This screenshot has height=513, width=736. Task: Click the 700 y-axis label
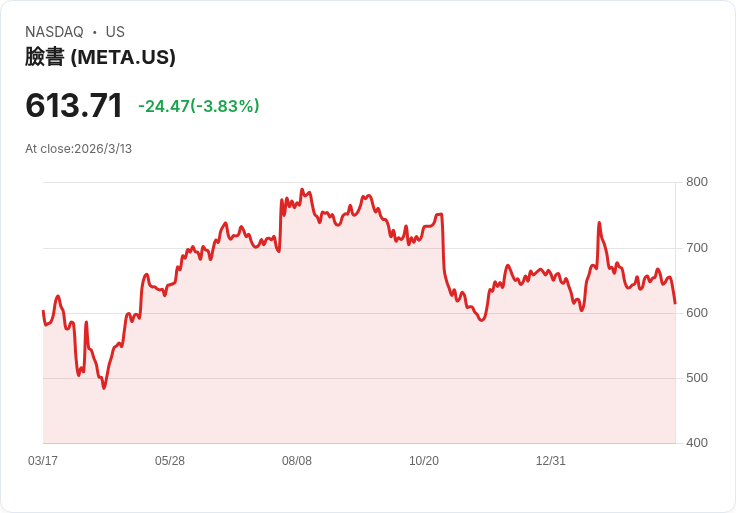click(697, 248)
